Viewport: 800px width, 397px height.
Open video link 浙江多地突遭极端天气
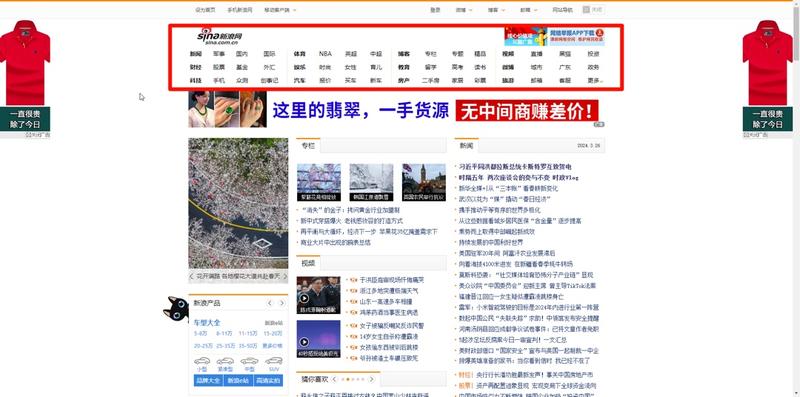pos(388,291)
